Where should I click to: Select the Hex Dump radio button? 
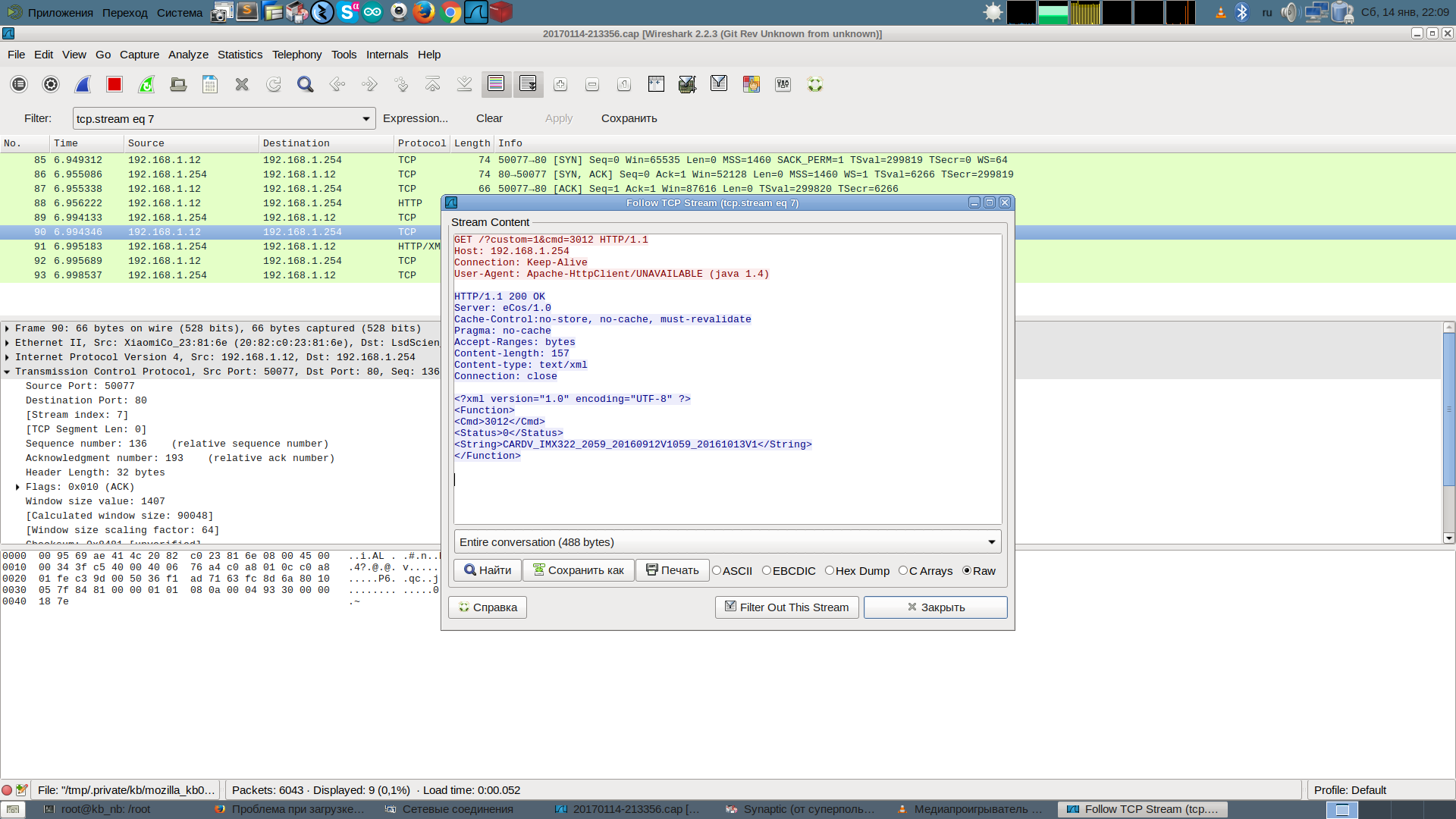830,571
